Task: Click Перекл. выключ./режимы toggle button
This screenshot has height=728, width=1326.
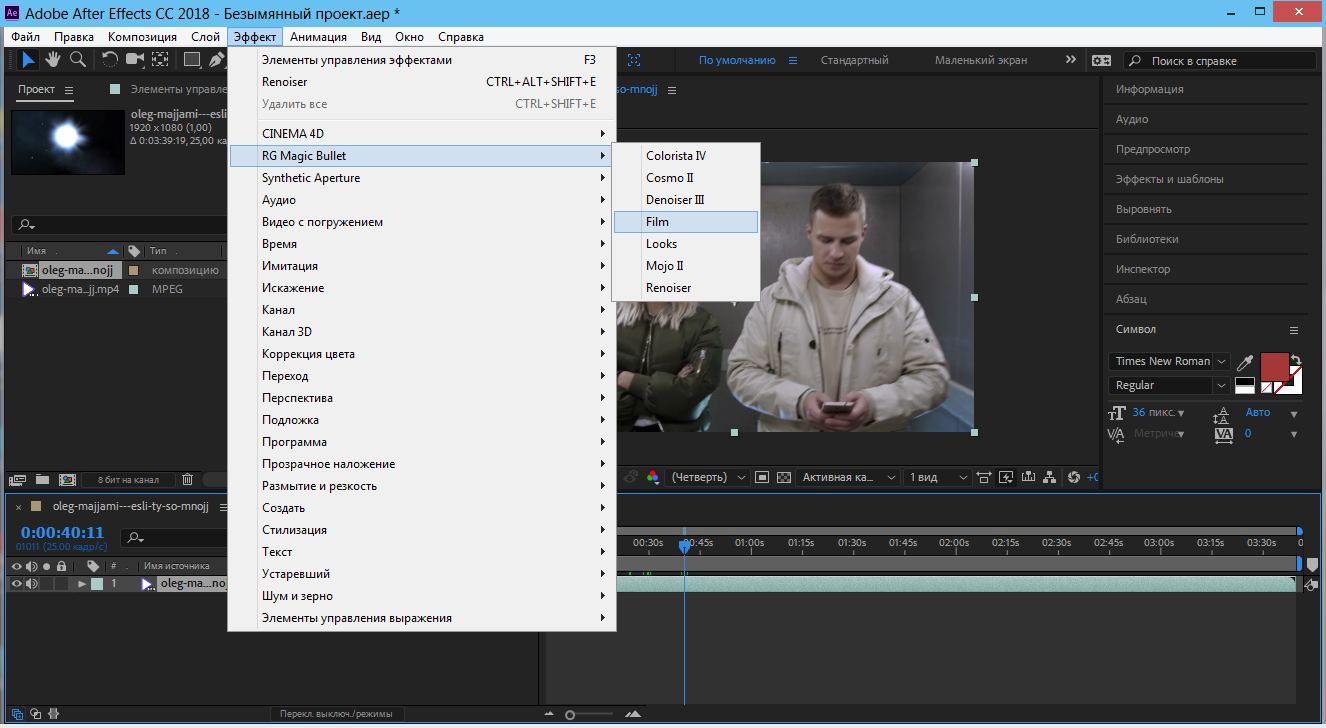Action: point(336,714)
